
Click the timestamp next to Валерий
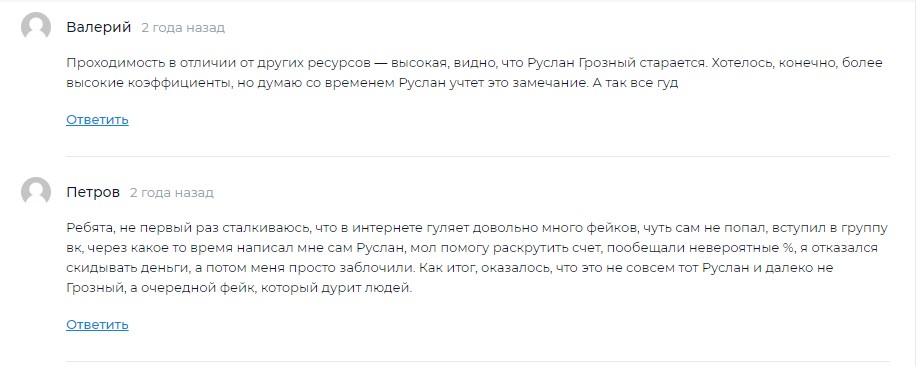pos(183,28)
